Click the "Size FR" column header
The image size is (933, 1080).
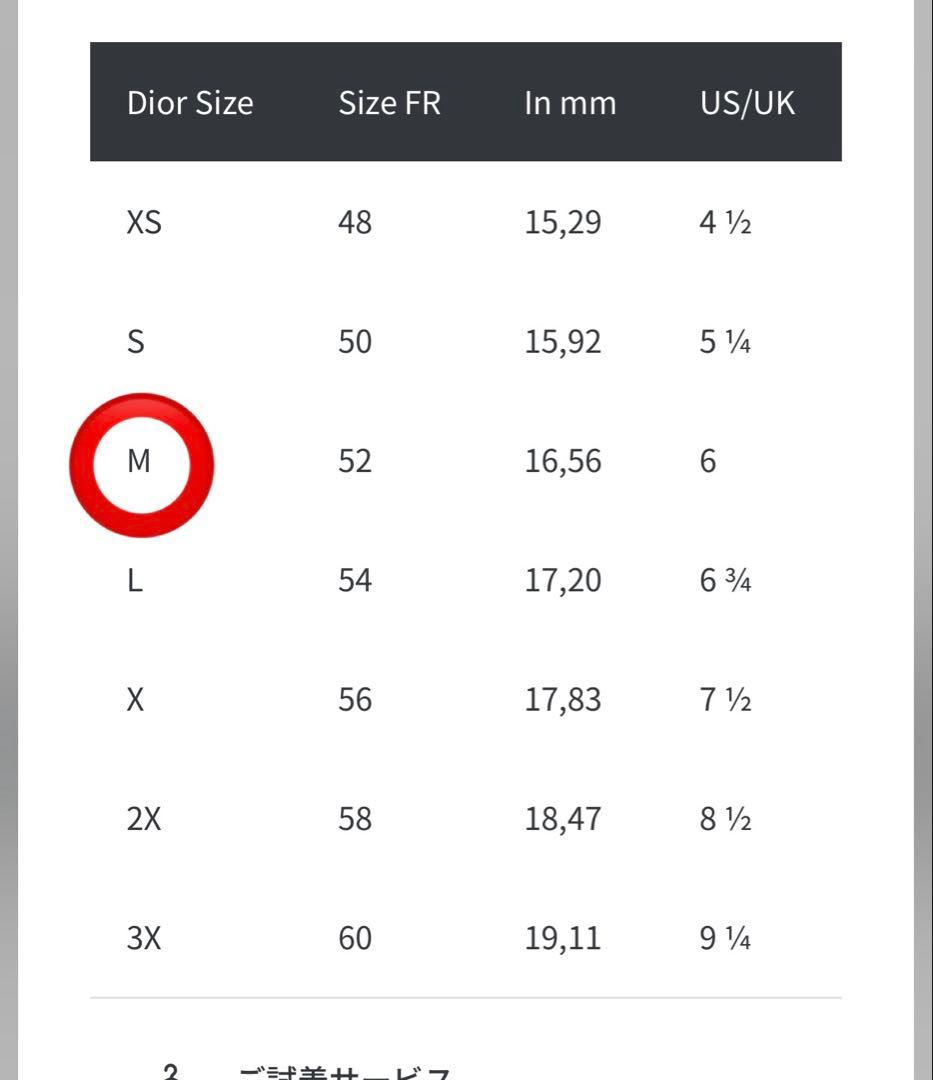[x=389, y=103]
